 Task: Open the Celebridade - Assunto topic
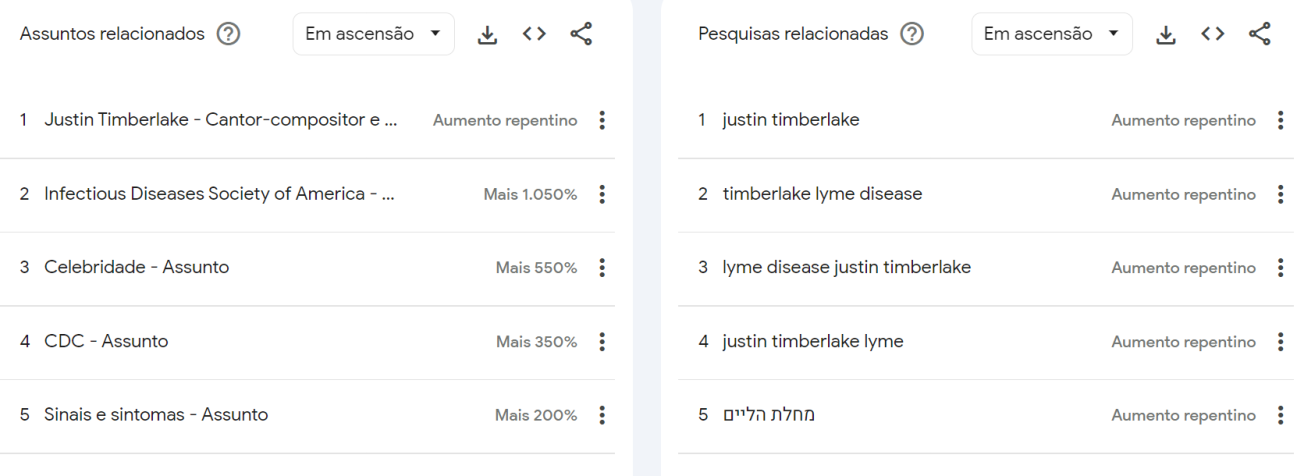pos(136,267)
